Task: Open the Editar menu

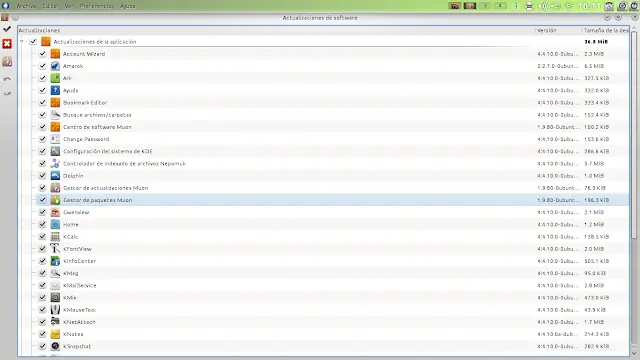Action: point(50,6)
